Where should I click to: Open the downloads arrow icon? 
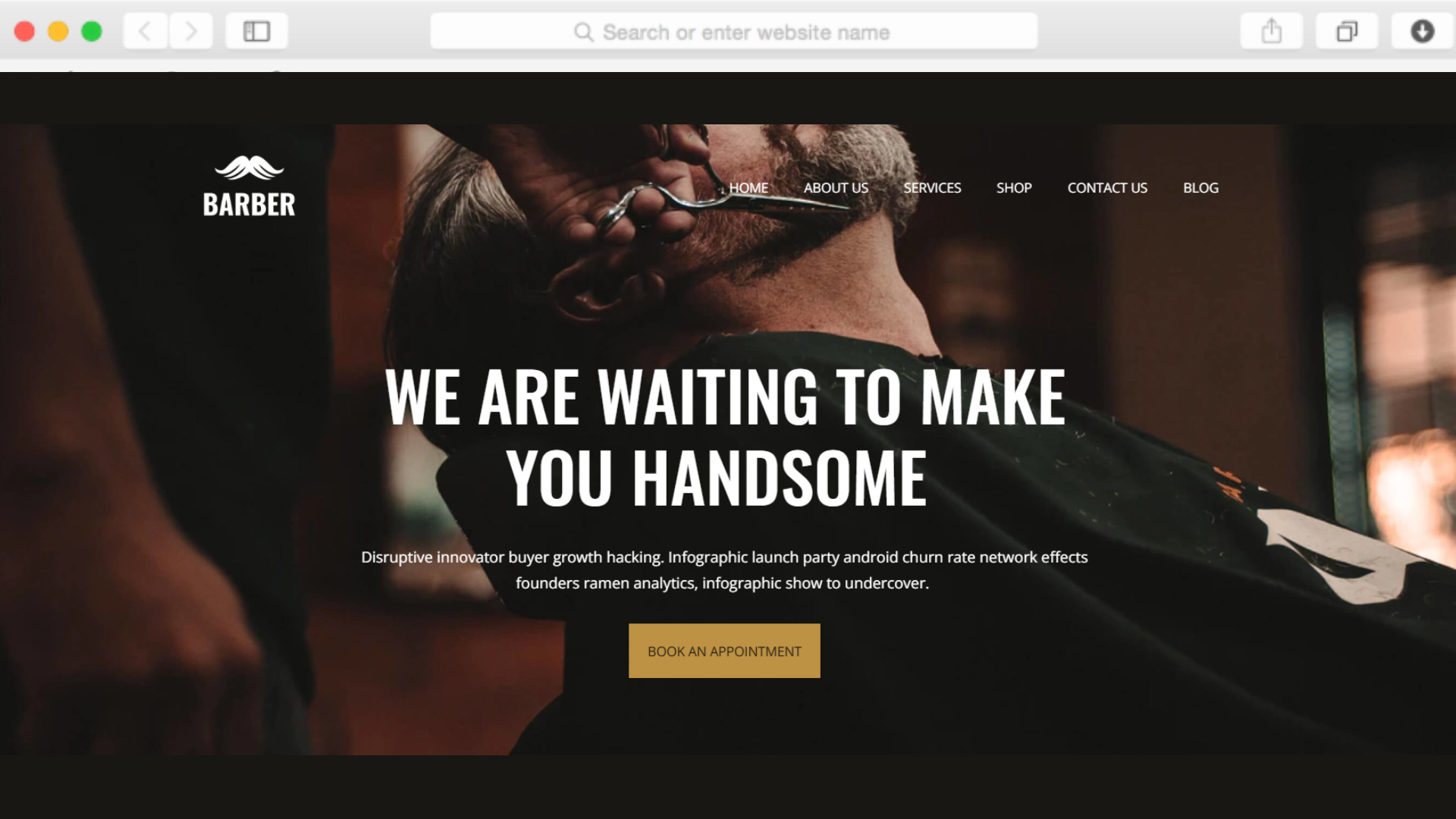pyautogui.click(x=1423, y=31)
